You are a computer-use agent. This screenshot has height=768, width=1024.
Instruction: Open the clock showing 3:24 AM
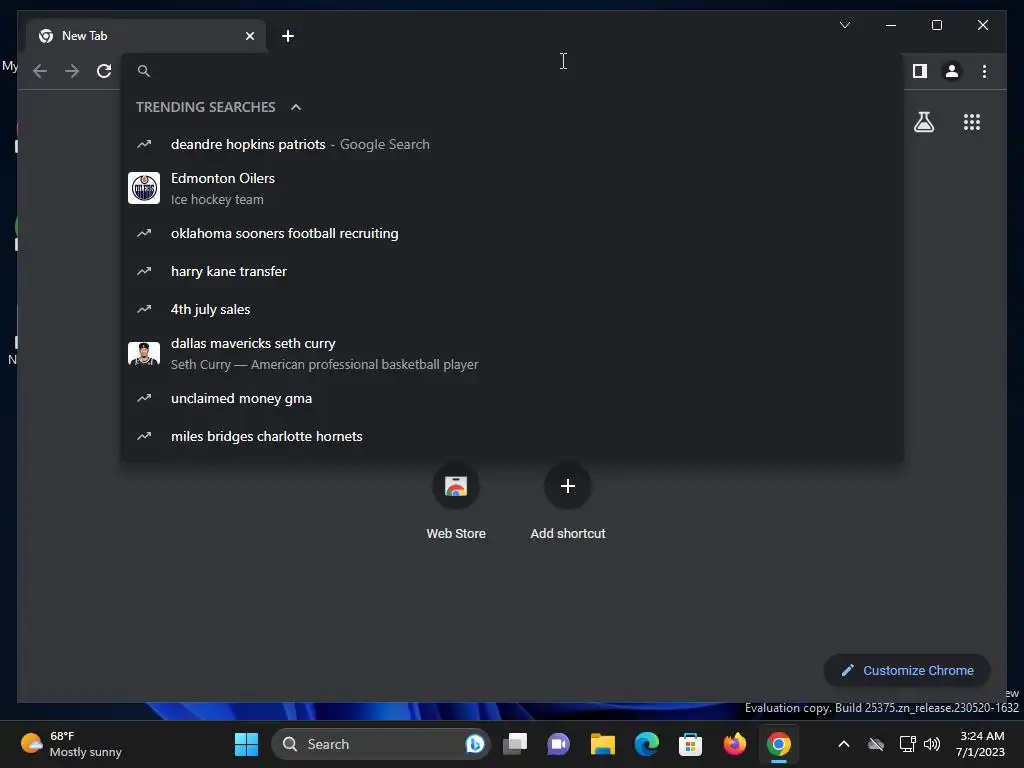click(x=980, y=744)
